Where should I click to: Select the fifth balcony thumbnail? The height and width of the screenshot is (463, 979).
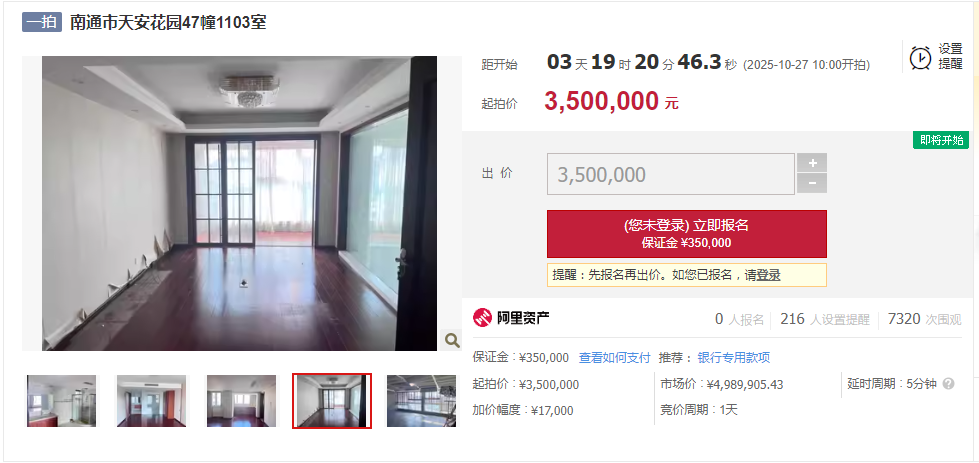point(421,401)
